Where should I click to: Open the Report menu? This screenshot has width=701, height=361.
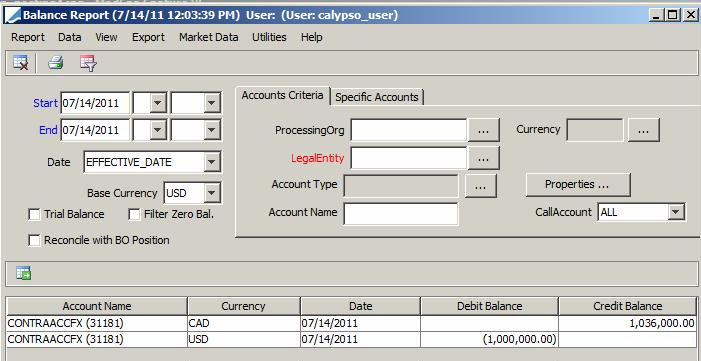pos(28,37)
